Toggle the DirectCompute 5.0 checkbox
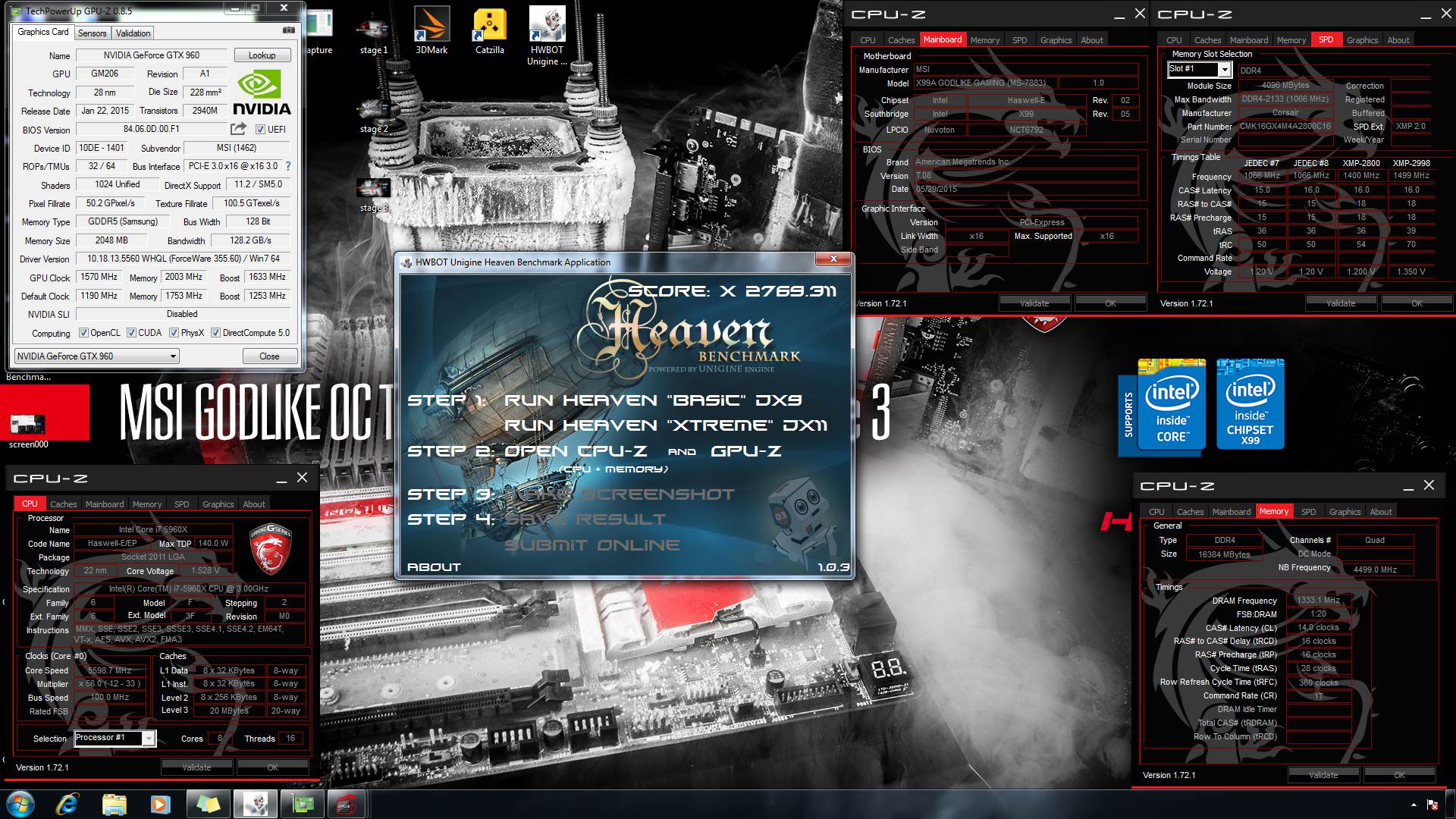Image resolution: width=1456 pixels, height=819 pixels. coord(215,333)
